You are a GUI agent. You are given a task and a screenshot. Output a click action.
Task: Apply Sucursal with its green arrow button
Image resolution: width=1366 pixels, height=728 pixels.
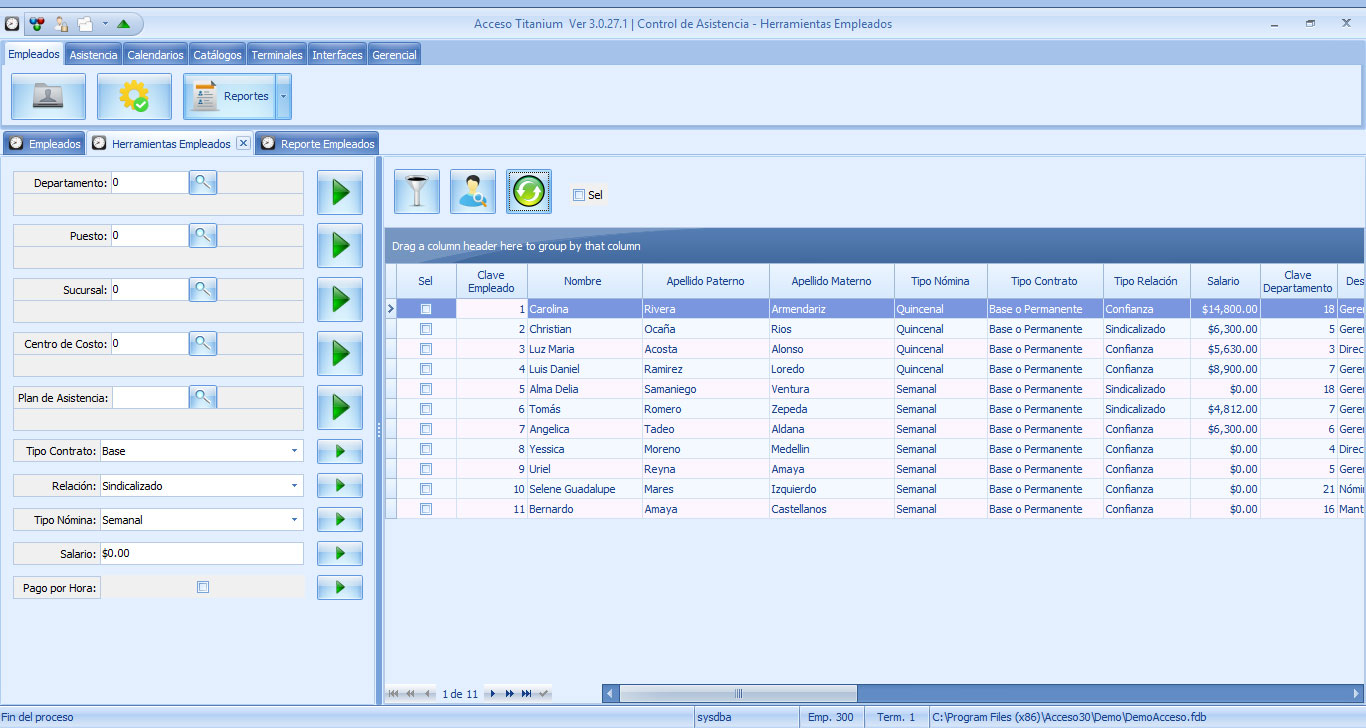coord(340,299)
